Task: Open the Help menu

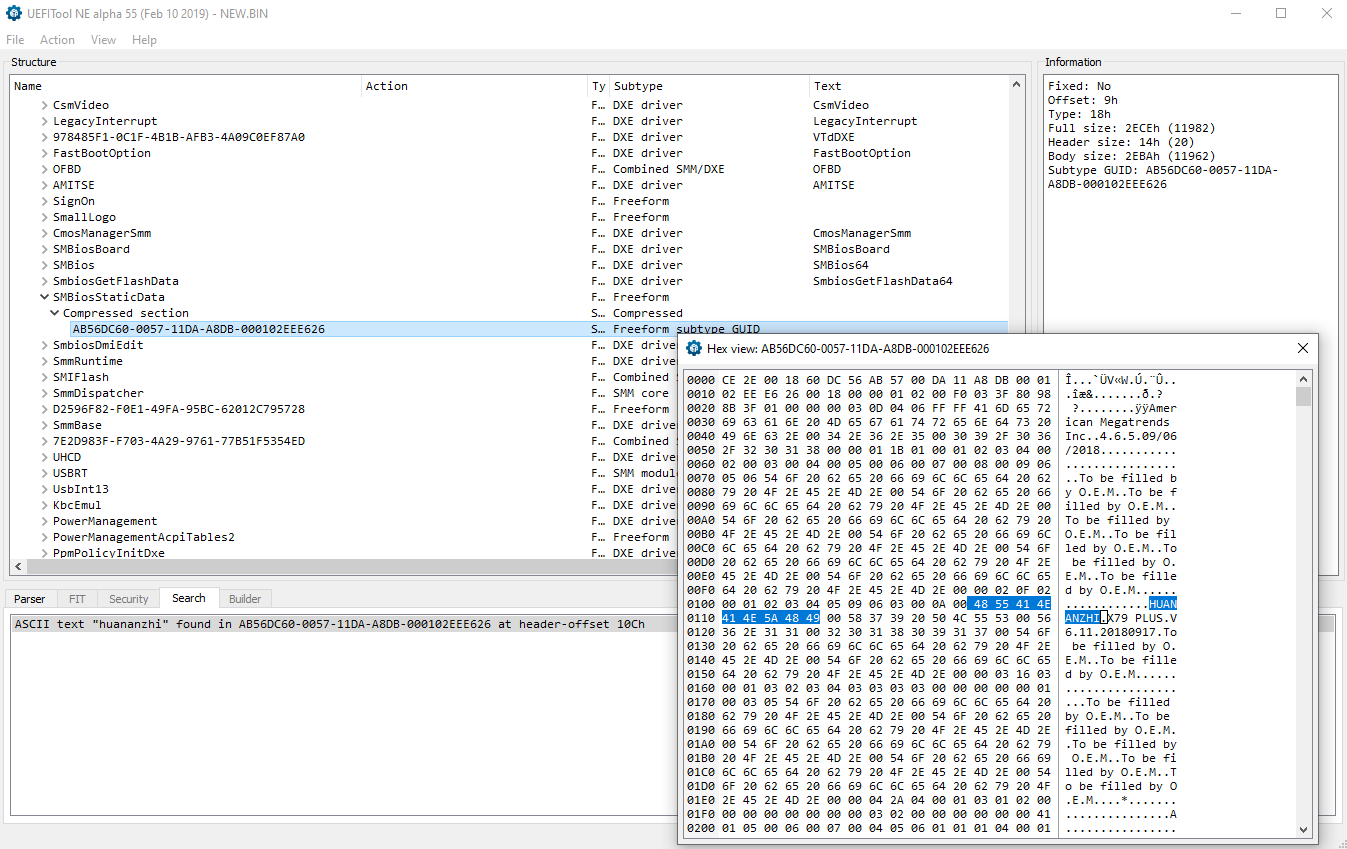Action: 145,40
